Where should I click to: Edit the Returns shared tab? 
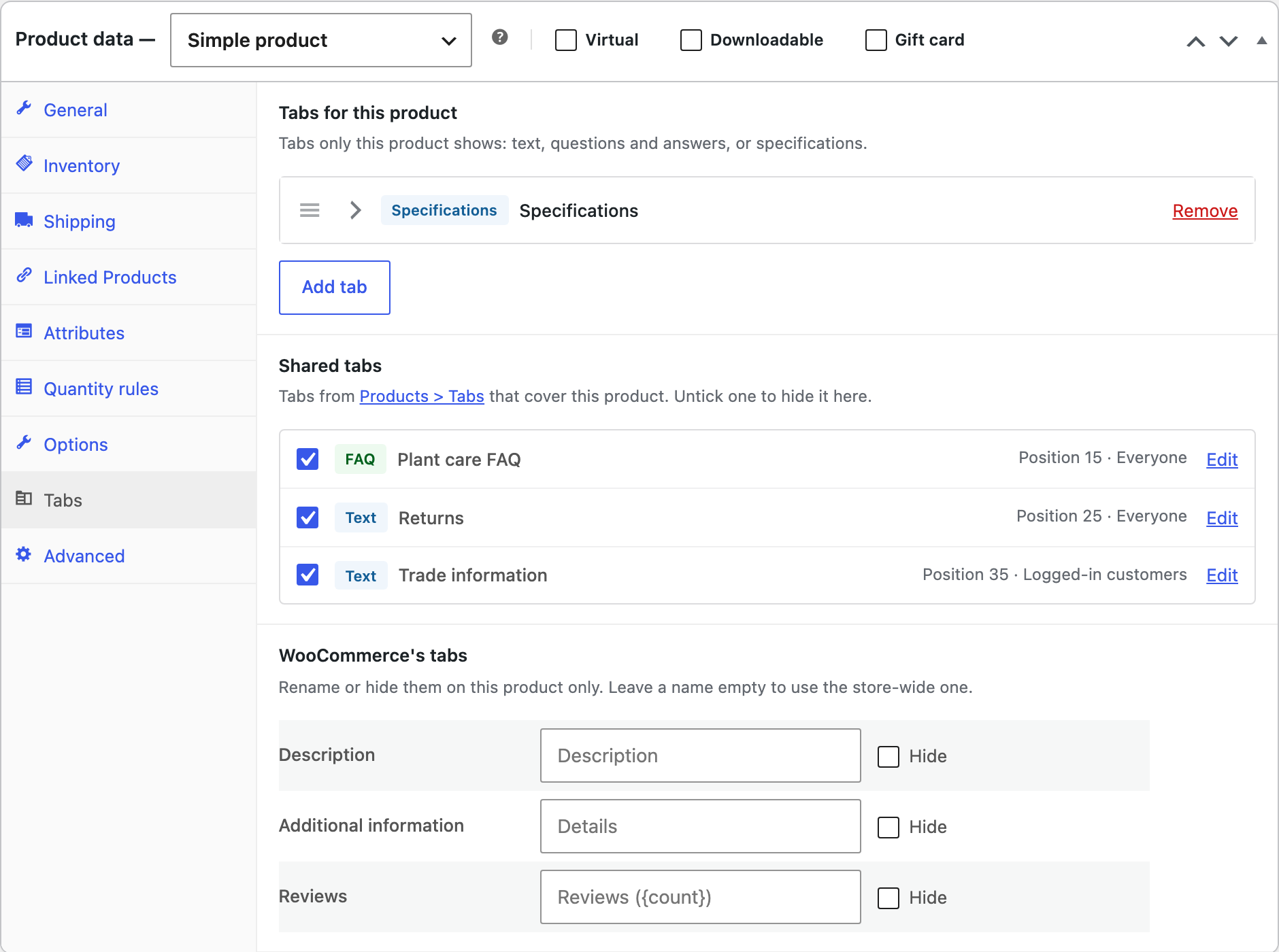[1222, 518]
